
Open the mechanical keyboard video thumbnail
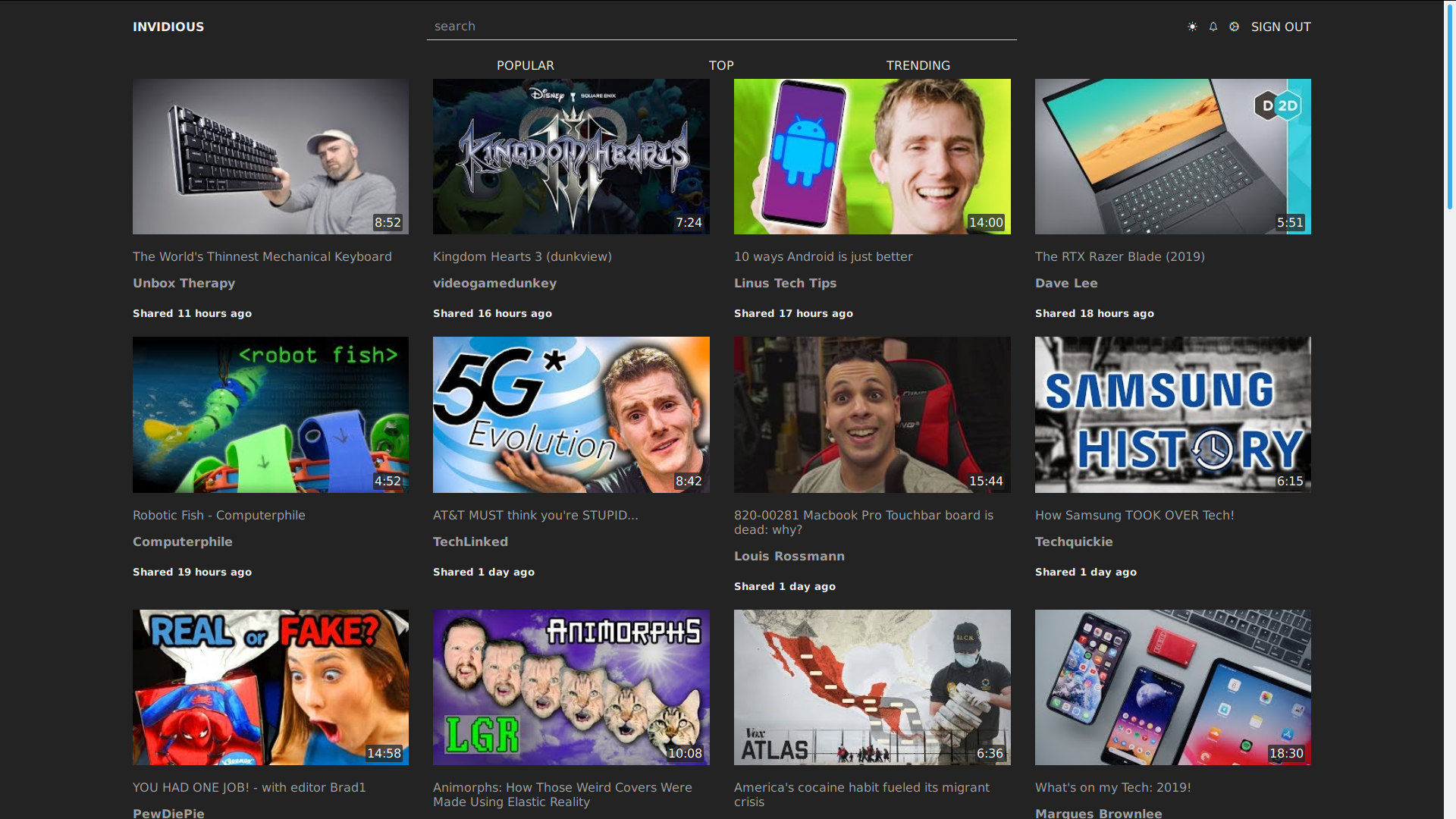click(271, 156)
